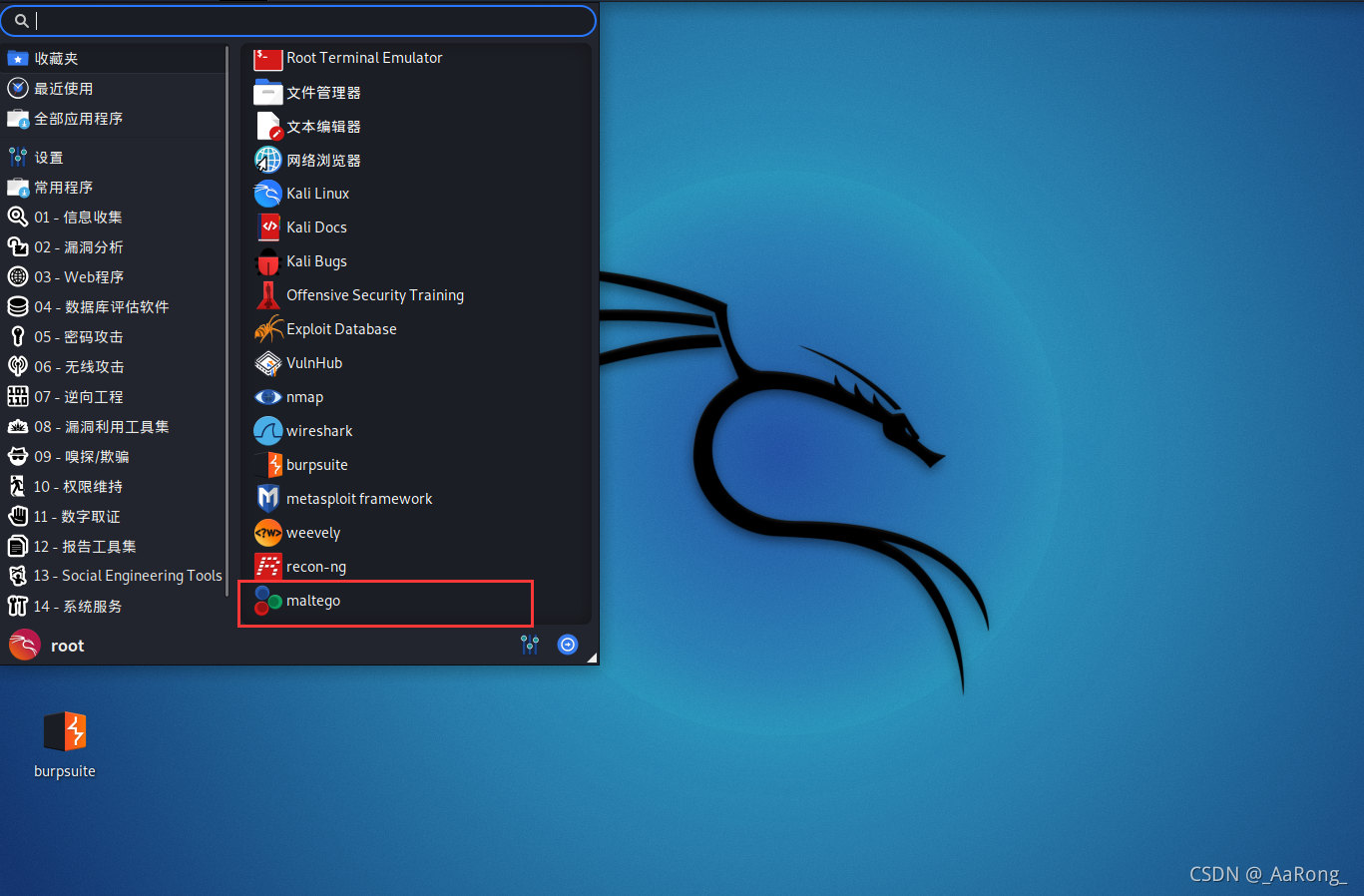The width and height of the screenshot is (1364, 896).
Task: Select the 全部应用程序 all applications category
Action: [114, 119]
